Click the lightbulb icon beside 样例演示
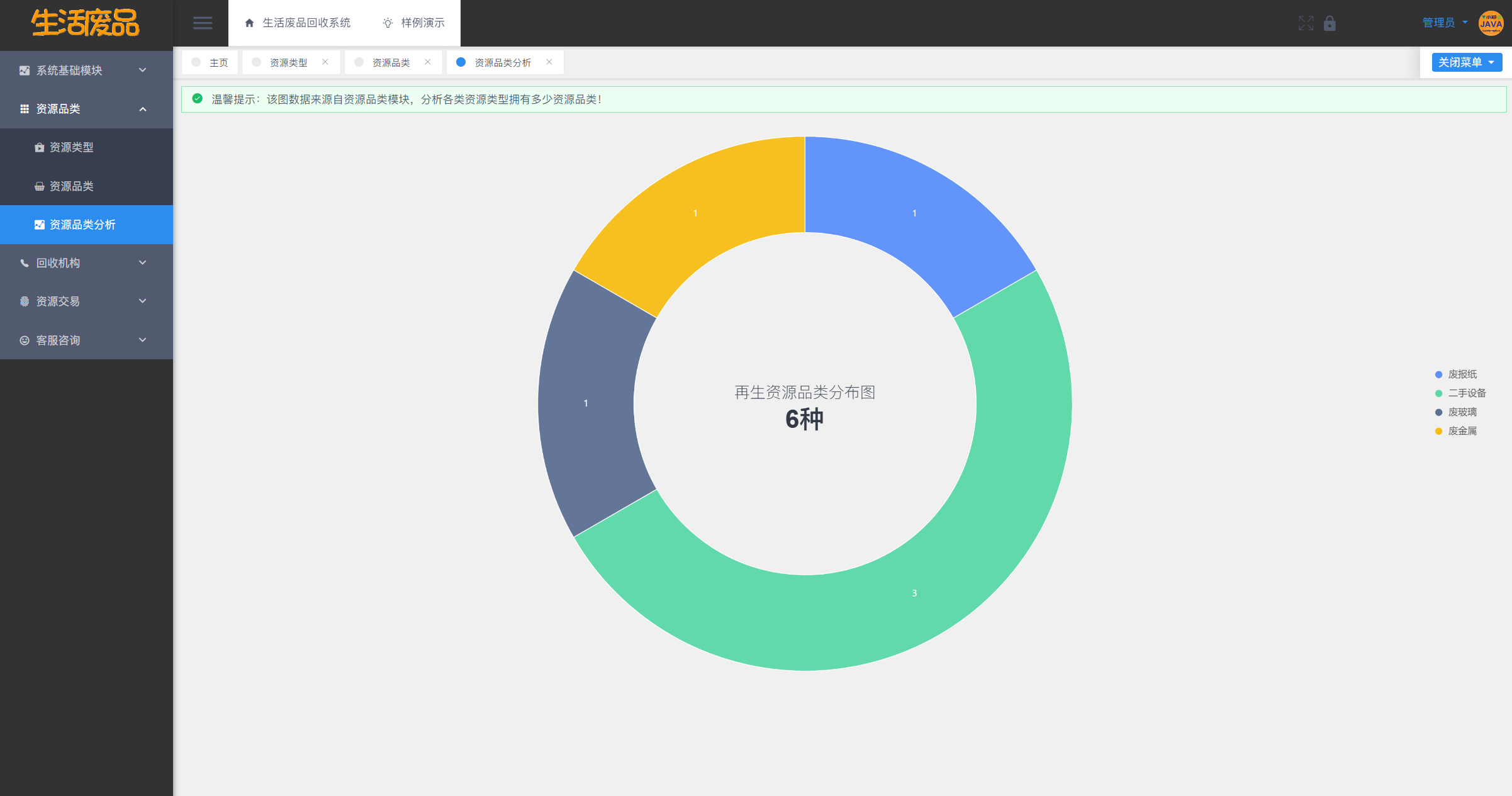 tap(388, 23)
